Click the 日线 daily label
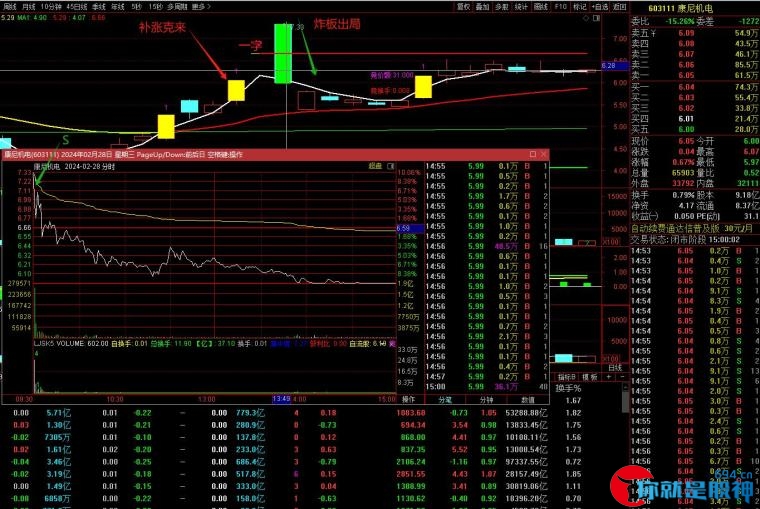This screenshot has width=760, height=509. coord(615,368)
